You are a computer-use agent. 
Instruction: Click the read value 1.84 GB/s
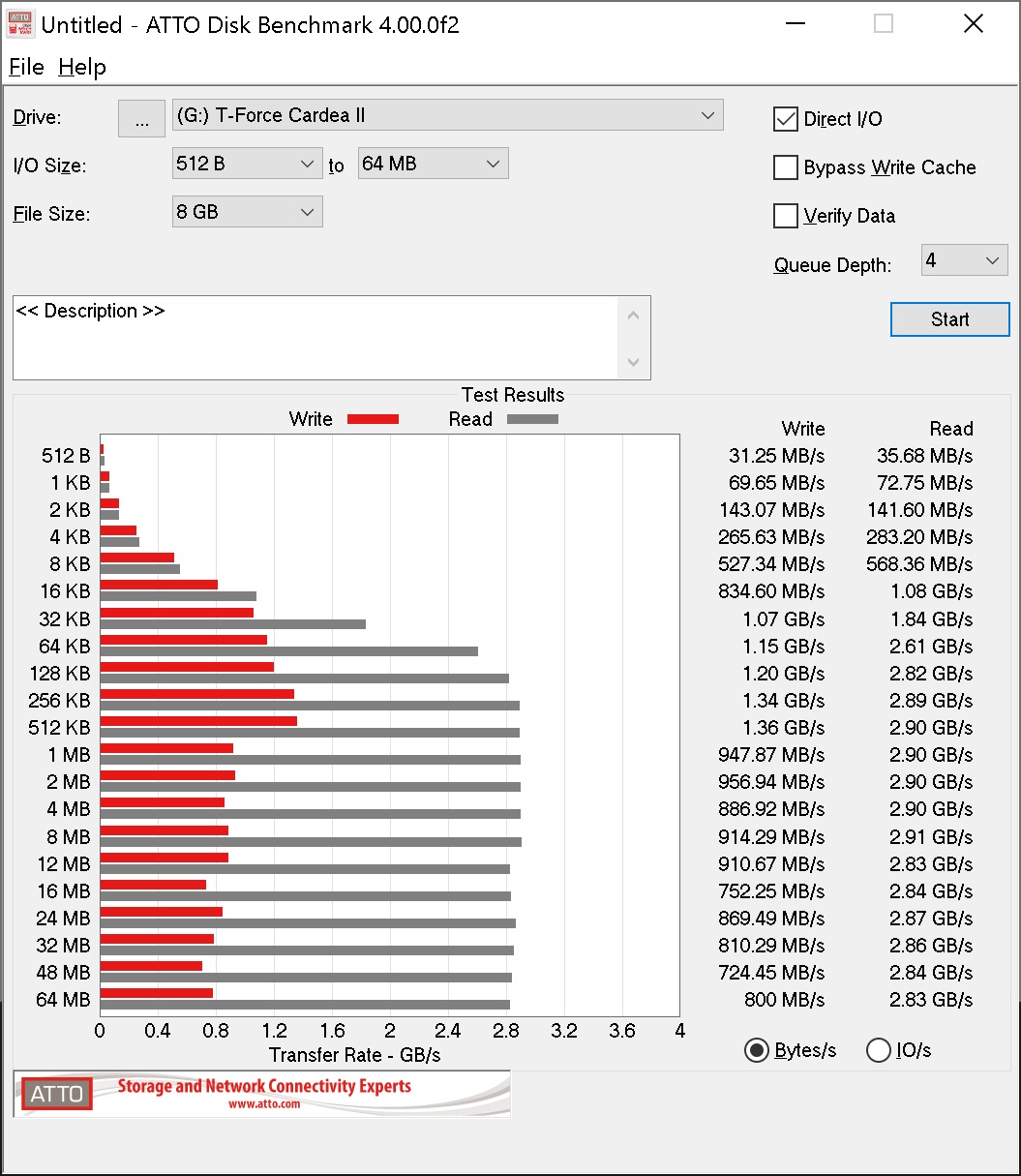(931, 619)
